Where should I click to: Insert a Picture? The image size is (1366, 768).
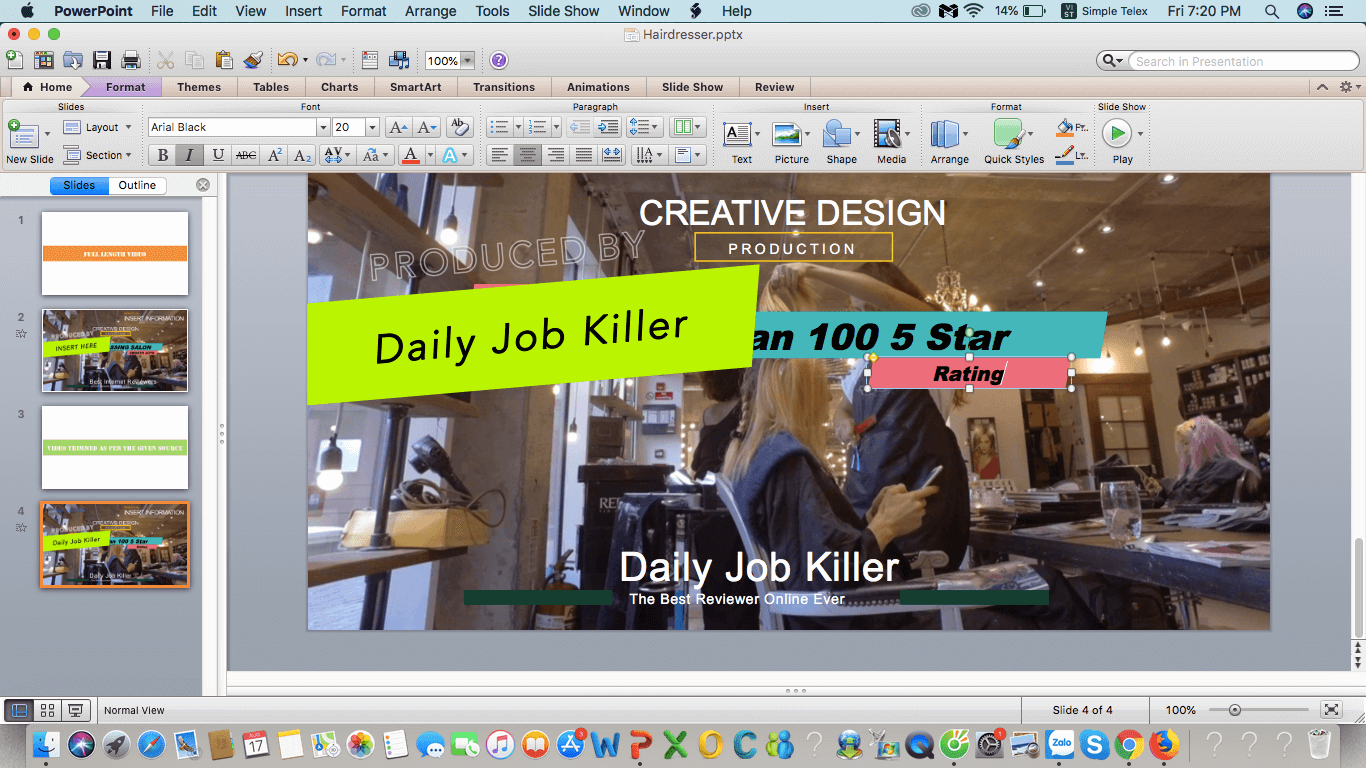791,141
